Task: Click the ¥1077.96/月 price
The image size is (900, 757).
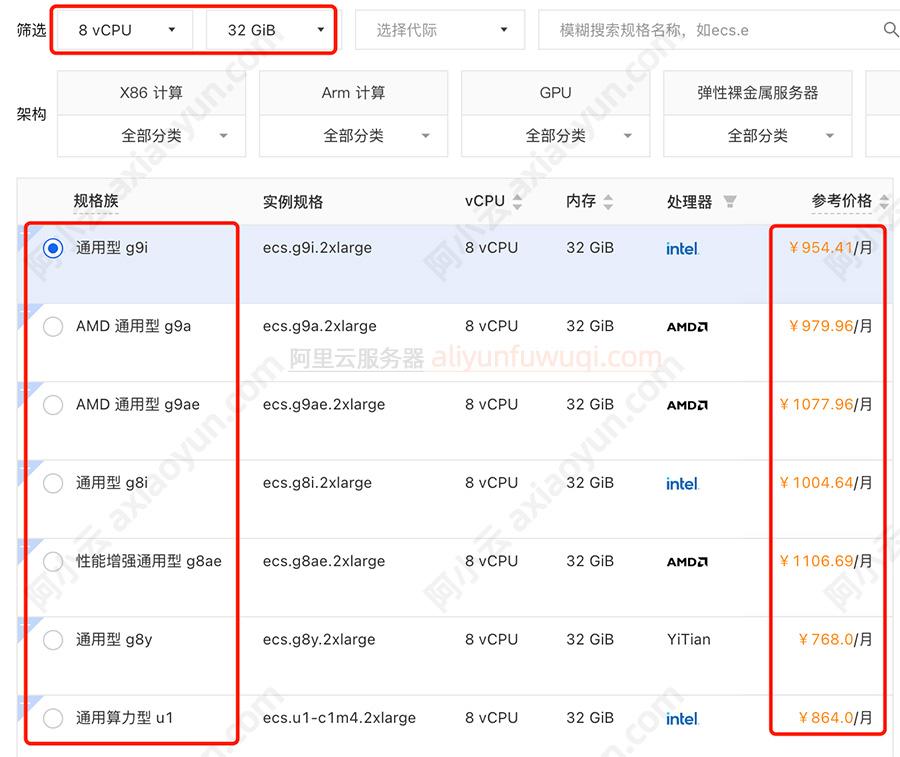Action: coord(826,405)
